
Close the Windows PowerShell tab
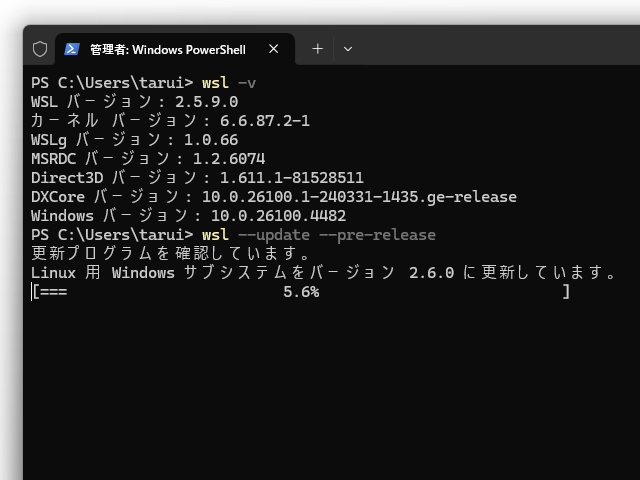pos(273,49)
